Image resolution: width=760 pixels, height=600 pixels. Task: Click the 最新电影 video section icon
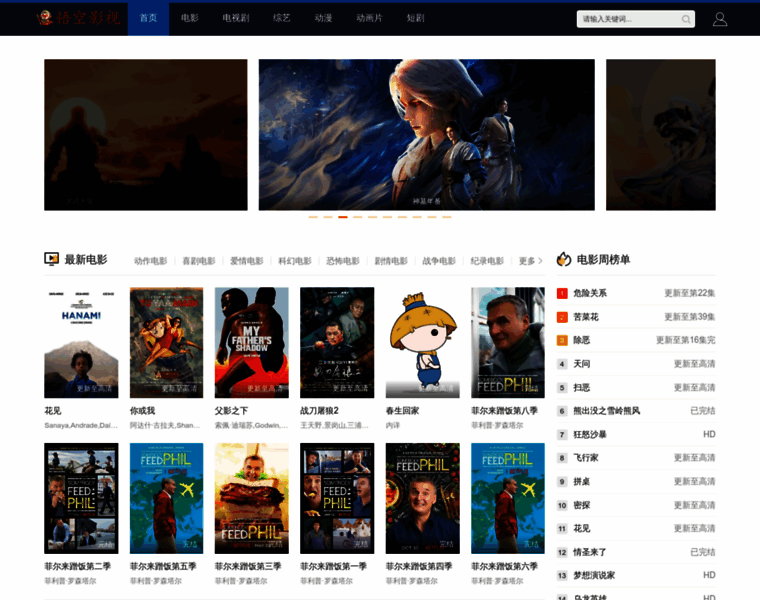tap(52, 259)
